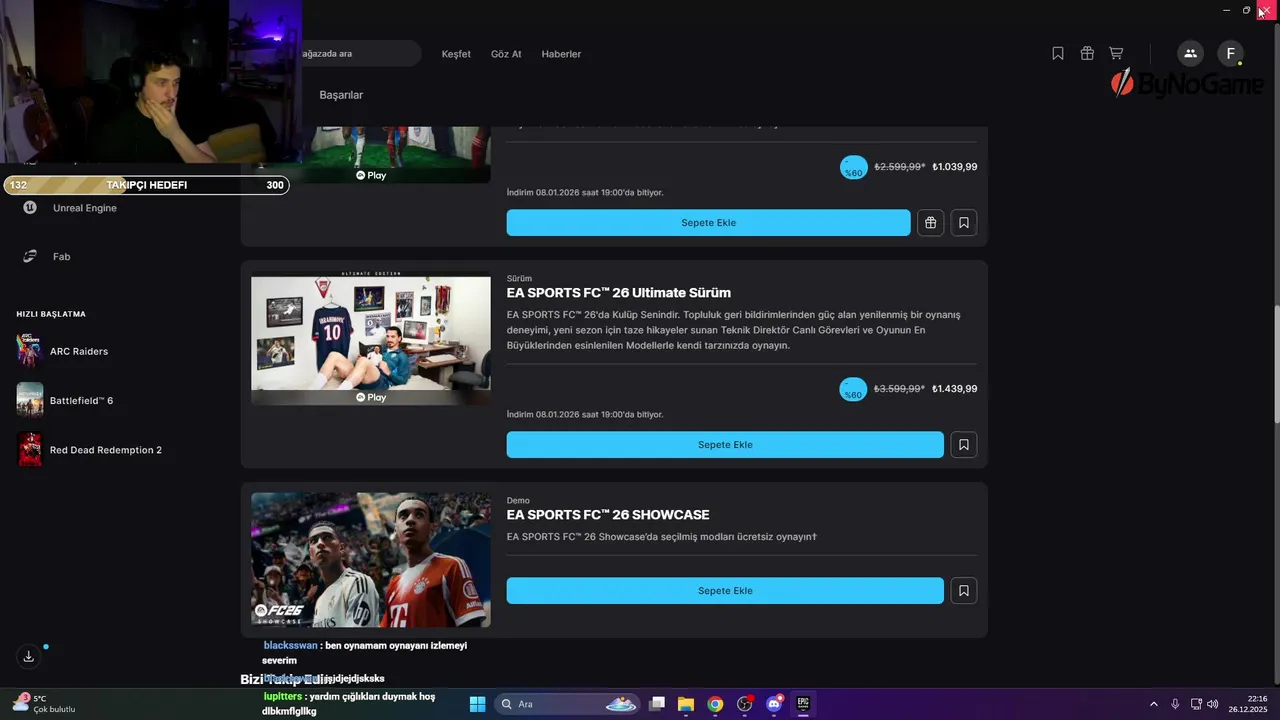Open the gift icon in top header
Image resolution: width=1280 pixels, height=720 pixels.
1087,53
